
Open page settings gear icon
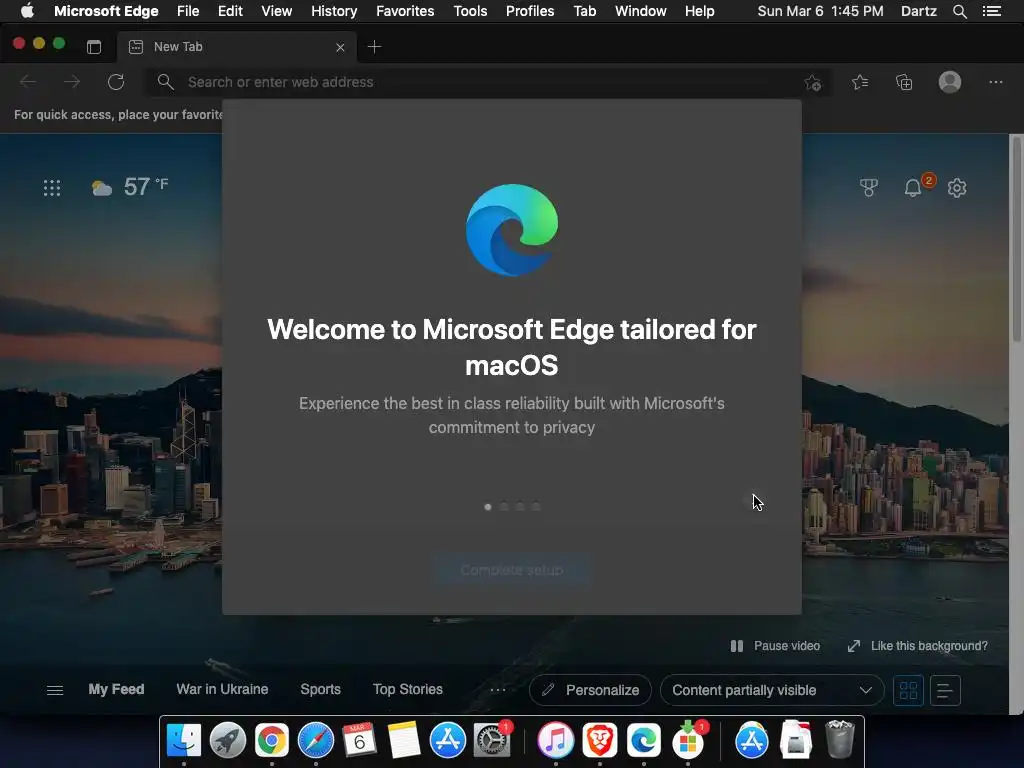point(957,188)
